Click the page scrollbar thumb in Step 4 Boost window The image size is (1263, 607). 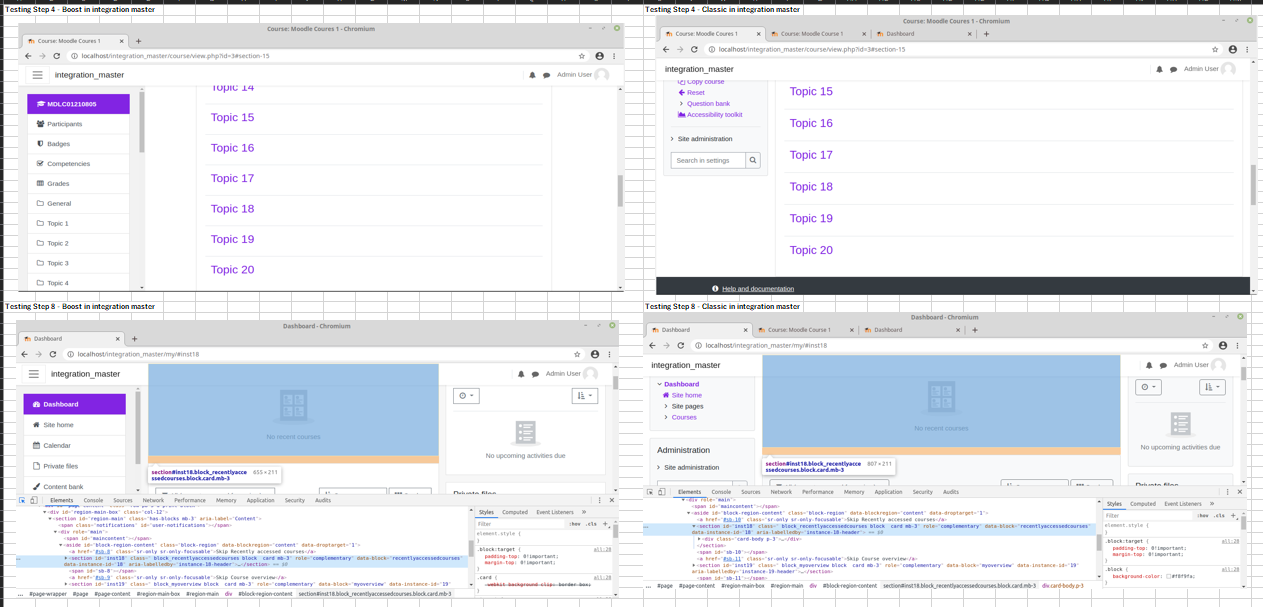[x=620, y=190]
